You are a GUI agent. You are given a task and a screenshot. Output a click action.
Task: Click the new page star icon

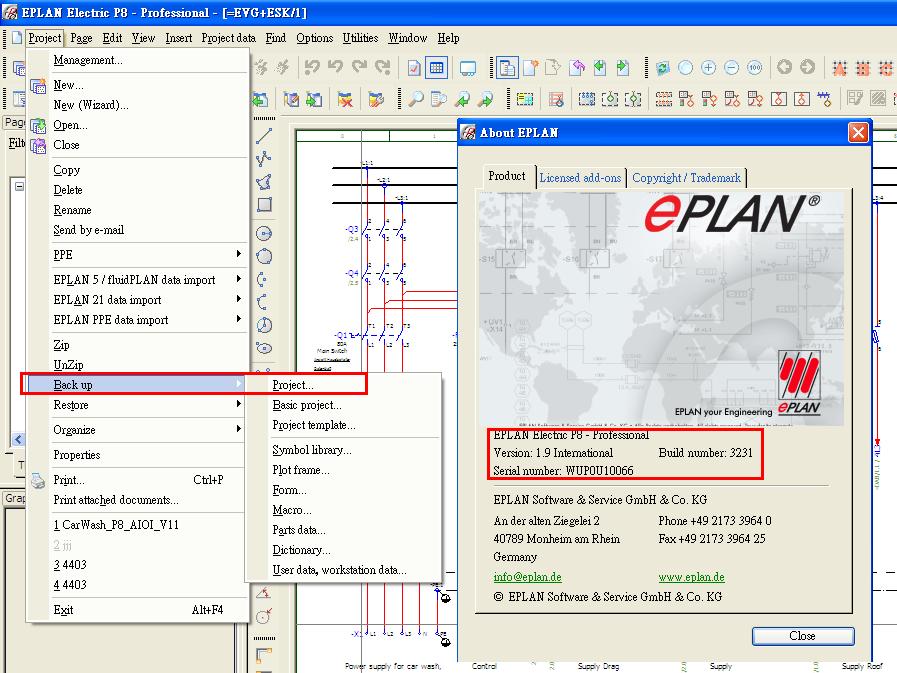(530, 68)
